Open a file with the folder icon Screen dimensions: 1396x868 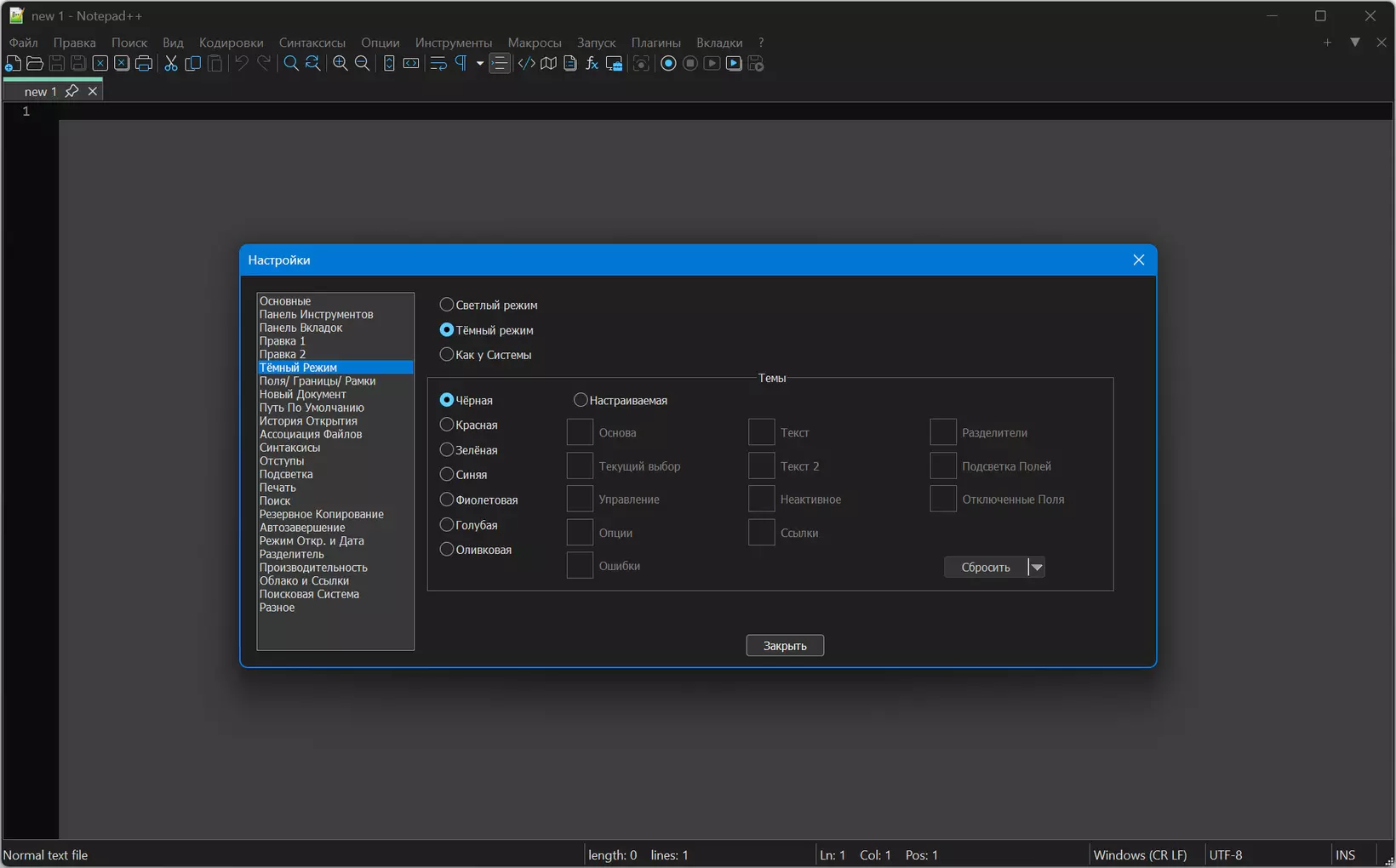point(35,64)
